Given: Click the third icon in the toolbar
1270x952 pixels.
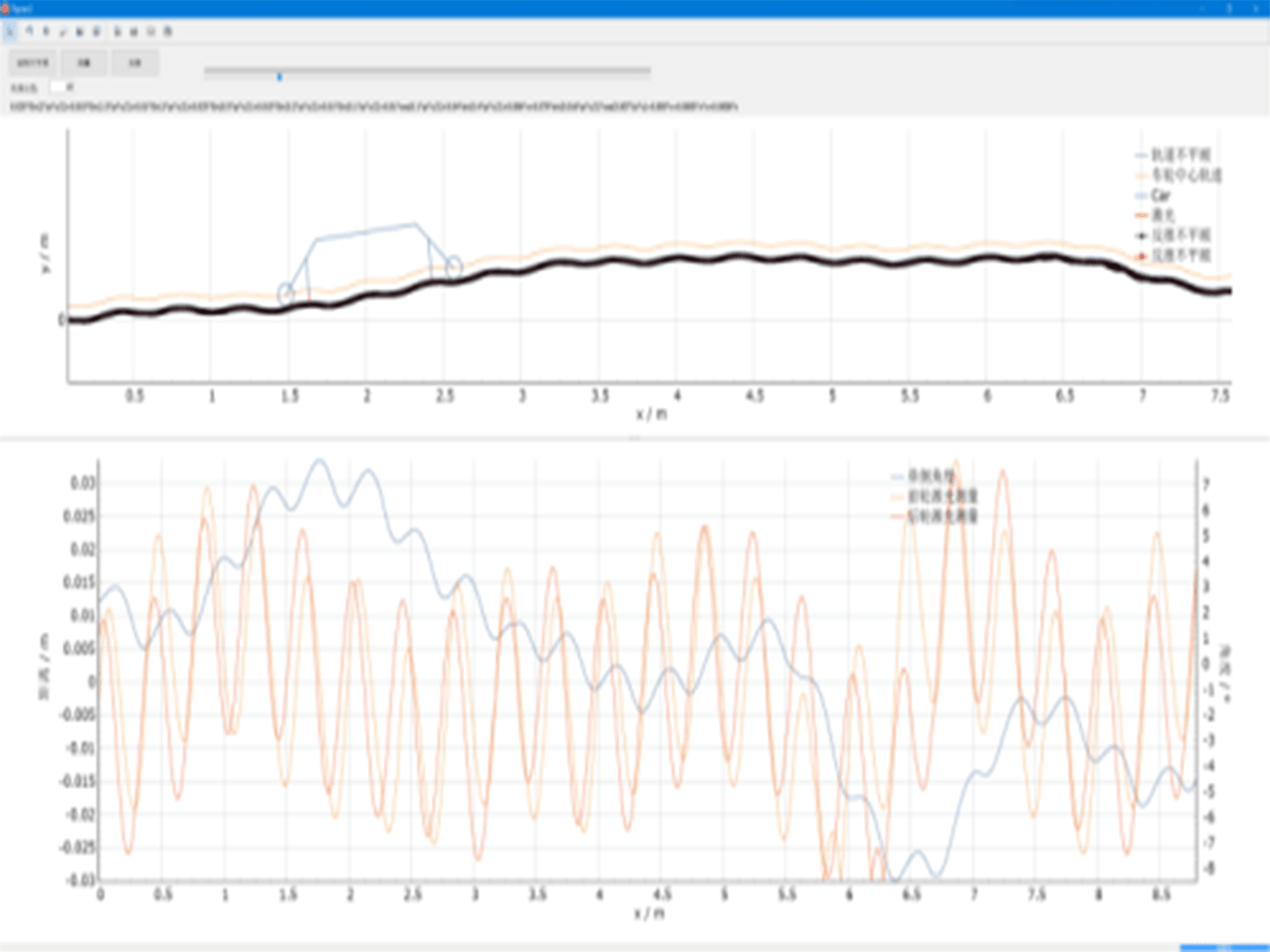Looking at the screenshot, I should tap(46, 31).
